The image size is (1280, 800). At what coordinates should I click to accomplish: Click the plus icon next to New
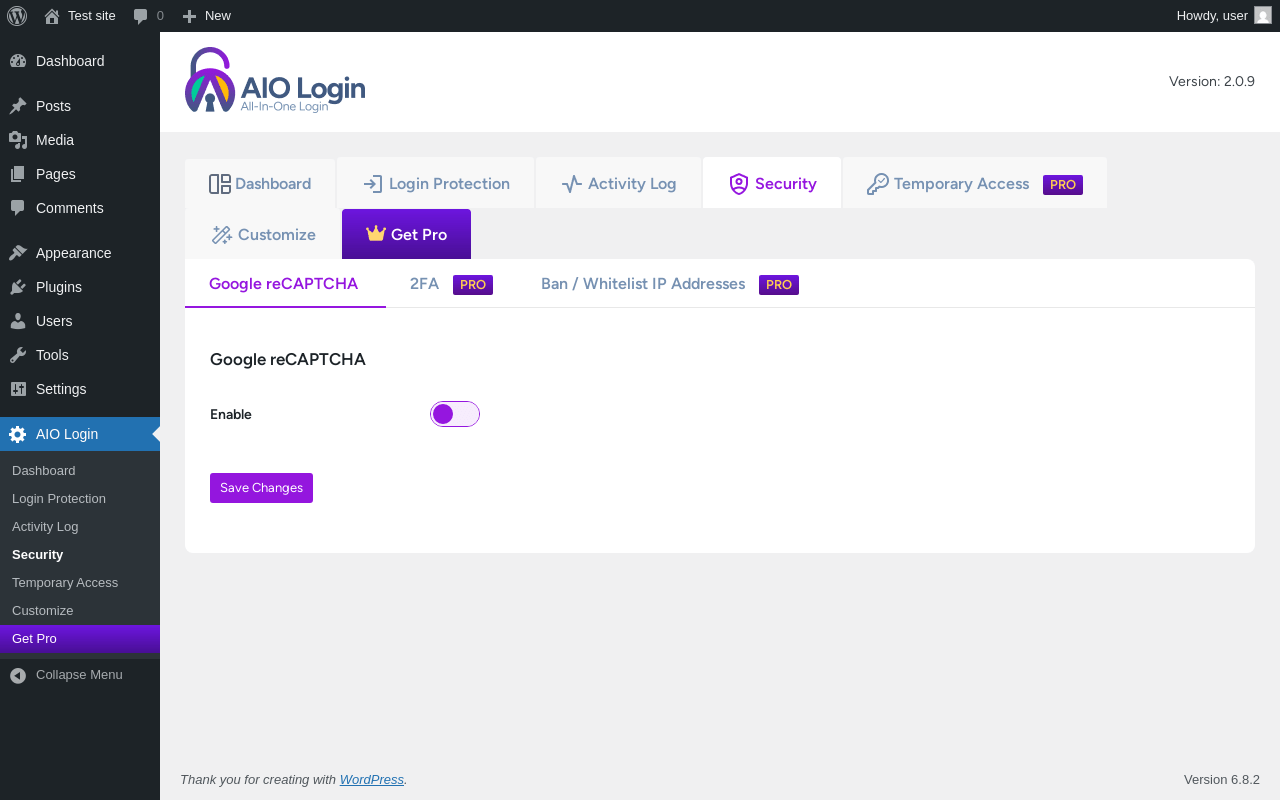[x=189, y=16]
